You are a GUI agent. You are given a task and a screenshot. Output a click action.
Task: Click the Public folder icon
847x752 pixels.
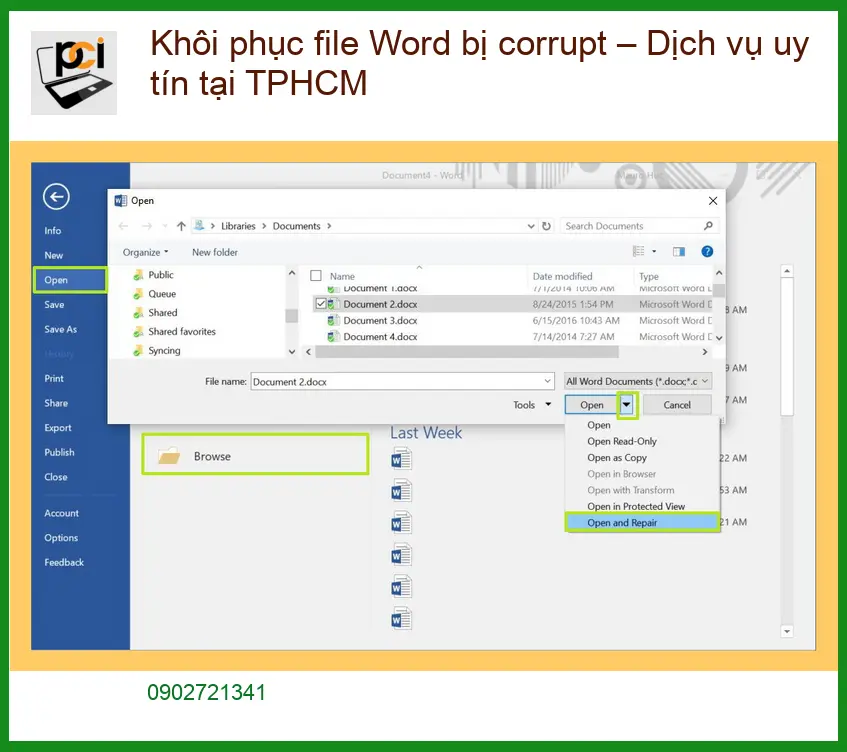(x=138, y=275)
